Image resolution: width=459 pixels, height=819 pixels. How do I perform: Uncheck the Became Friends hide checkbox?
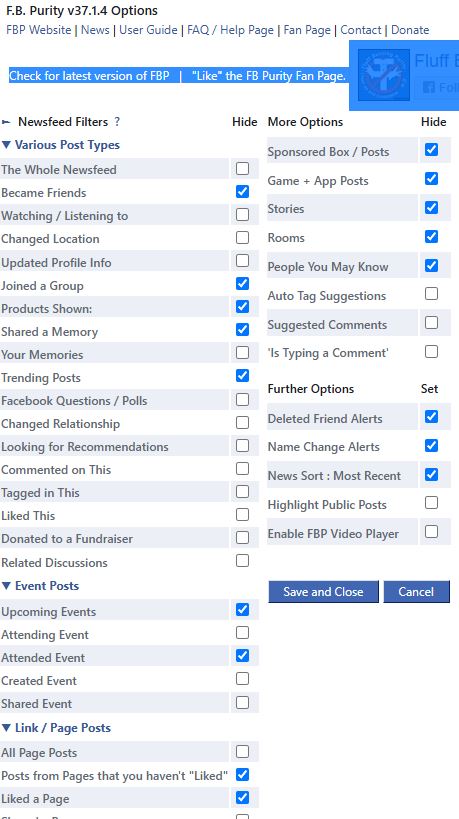[x=242, y=192]
